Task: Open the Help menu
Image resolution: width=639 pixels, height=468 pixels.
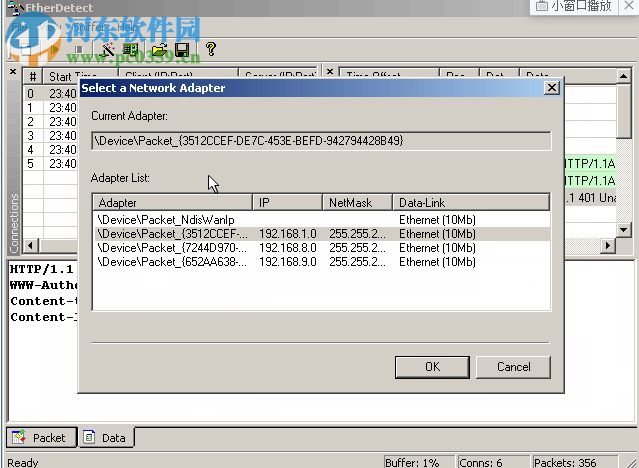Action: [x=127, y=27]
